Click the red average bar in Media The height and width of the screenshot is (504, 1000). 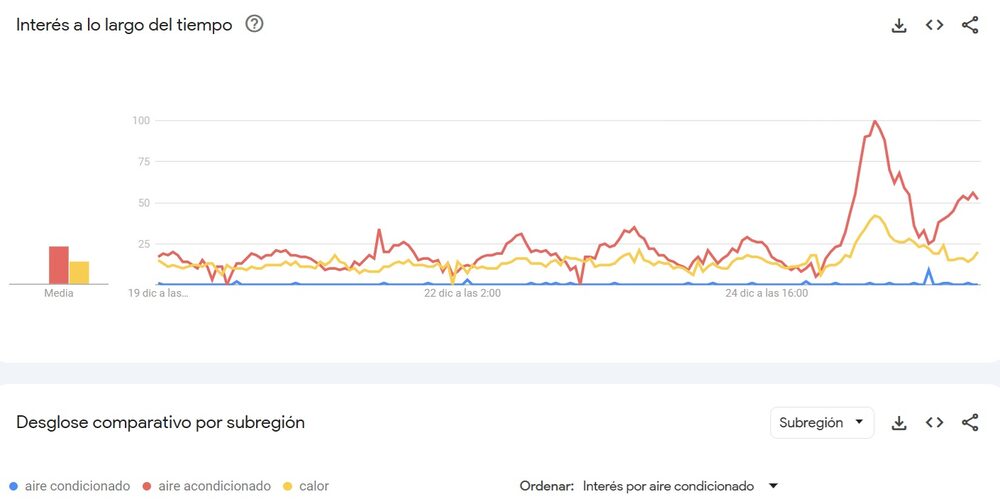(x=59, y=265)
